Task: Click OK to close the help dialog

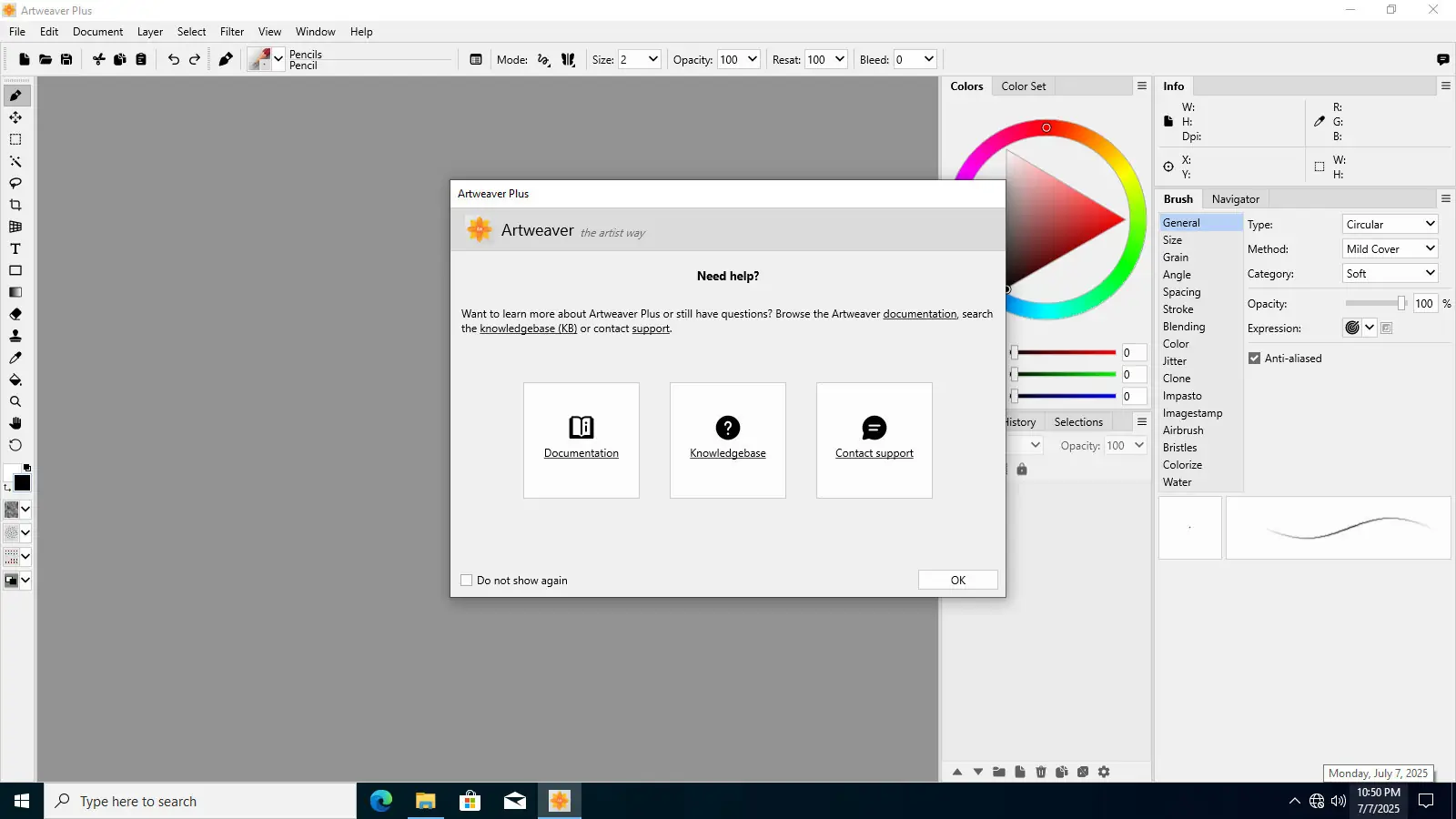Action: pyautogui.click(x=958, y=580)
